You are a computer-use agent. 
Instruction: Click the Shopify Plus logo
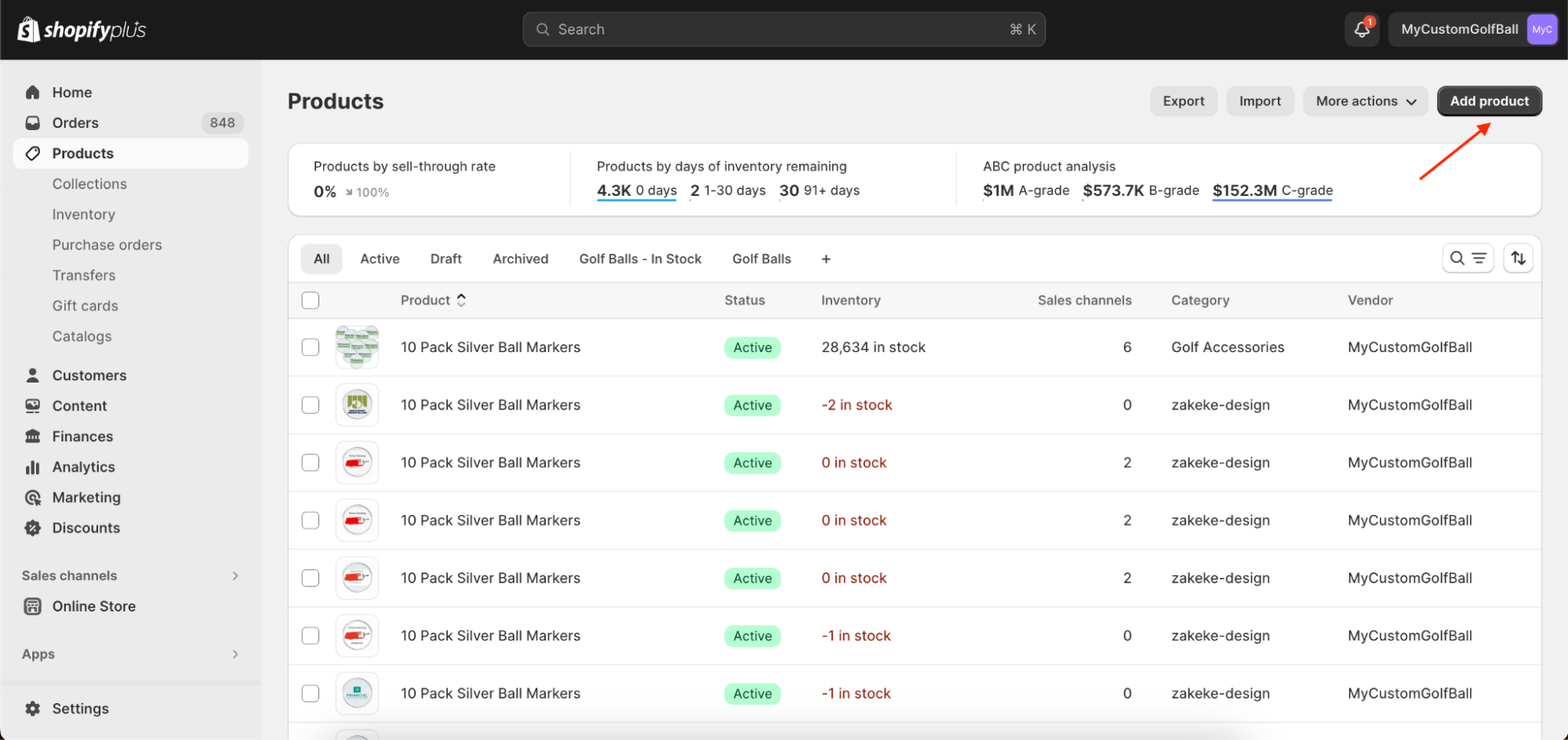tap(82, 30)
